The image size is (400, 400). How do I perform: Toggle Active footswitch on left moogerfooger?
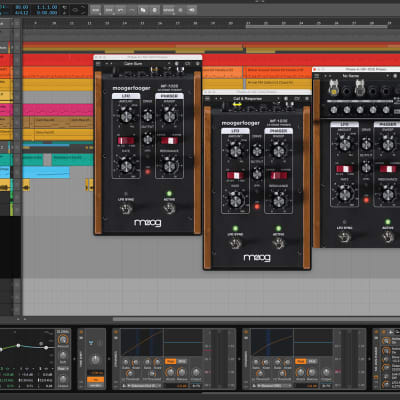point(169,209)
